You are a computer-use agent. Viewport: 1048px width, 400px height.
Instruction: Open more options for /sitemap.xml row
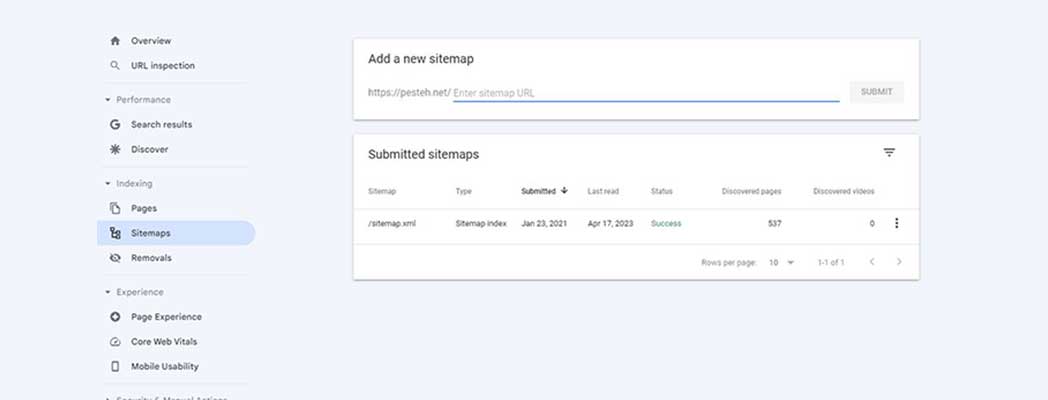coord(896,224)
